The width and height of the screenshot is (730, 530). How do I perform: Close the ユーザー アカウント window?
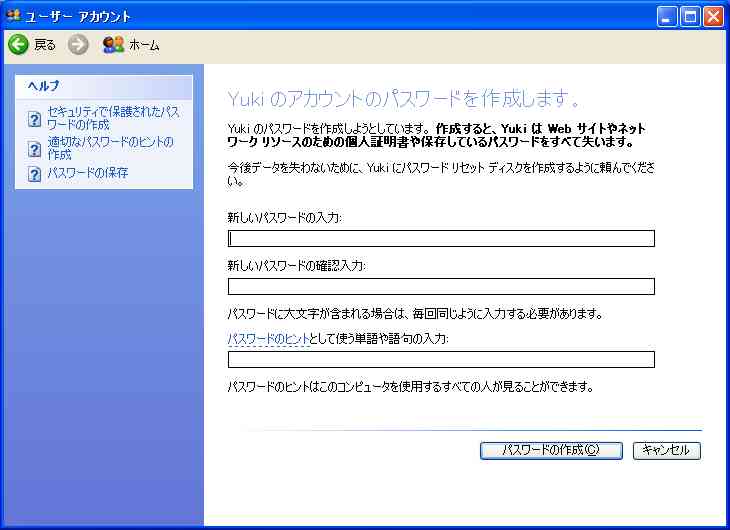click(713, 17)
